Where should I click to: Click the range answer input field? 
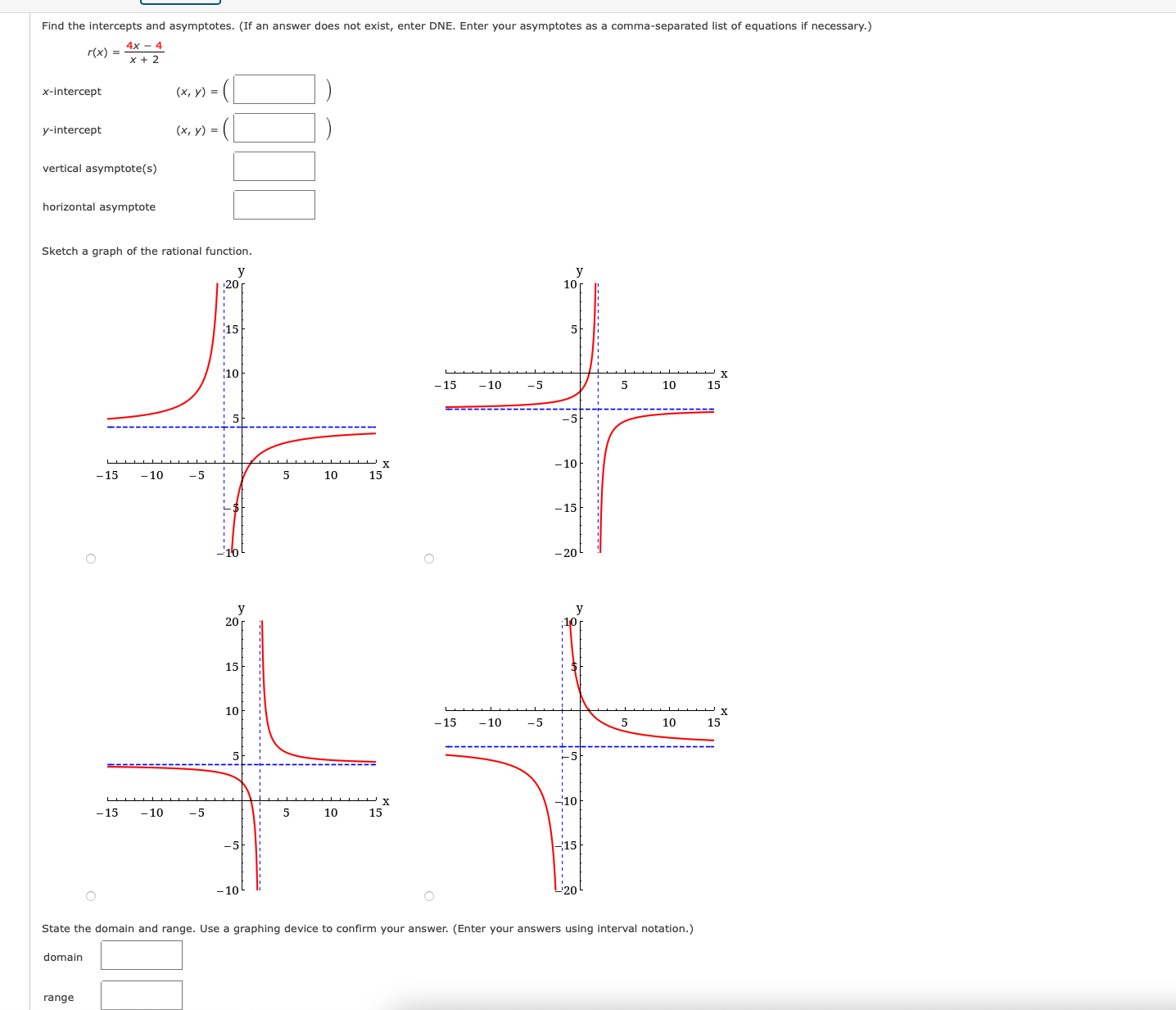coord(141,994)
